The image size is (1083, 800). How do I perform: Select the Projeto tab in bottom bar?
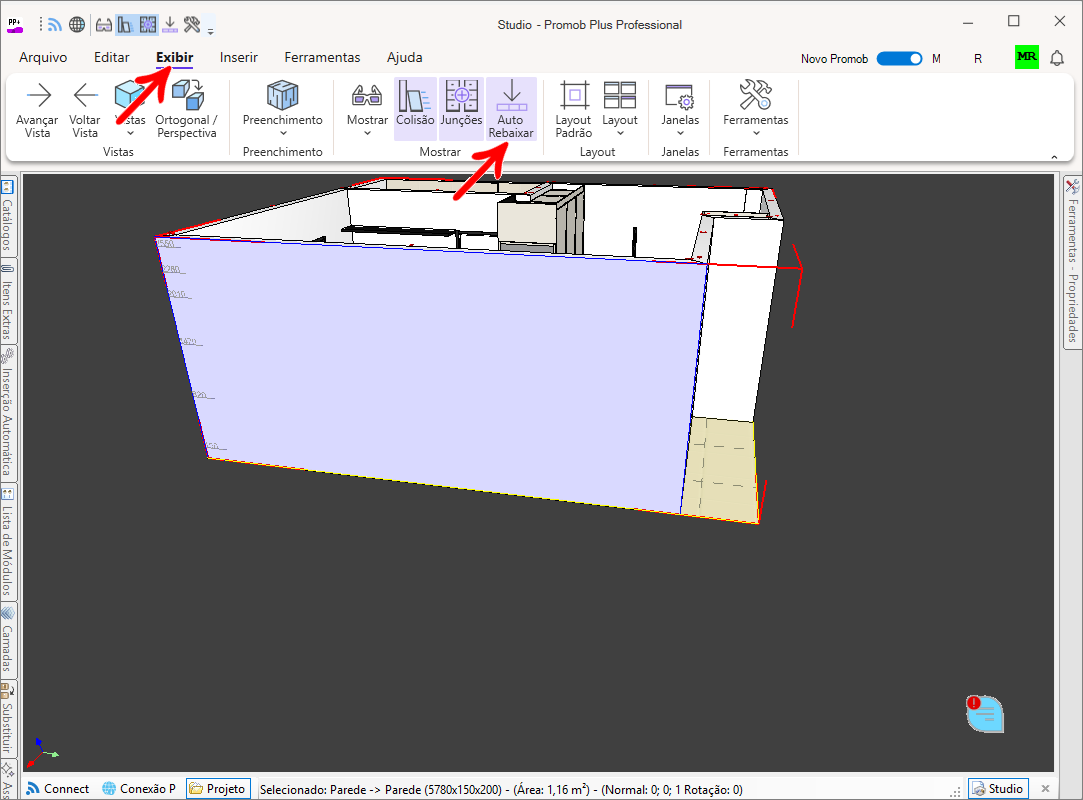click(x=218, y=789)
